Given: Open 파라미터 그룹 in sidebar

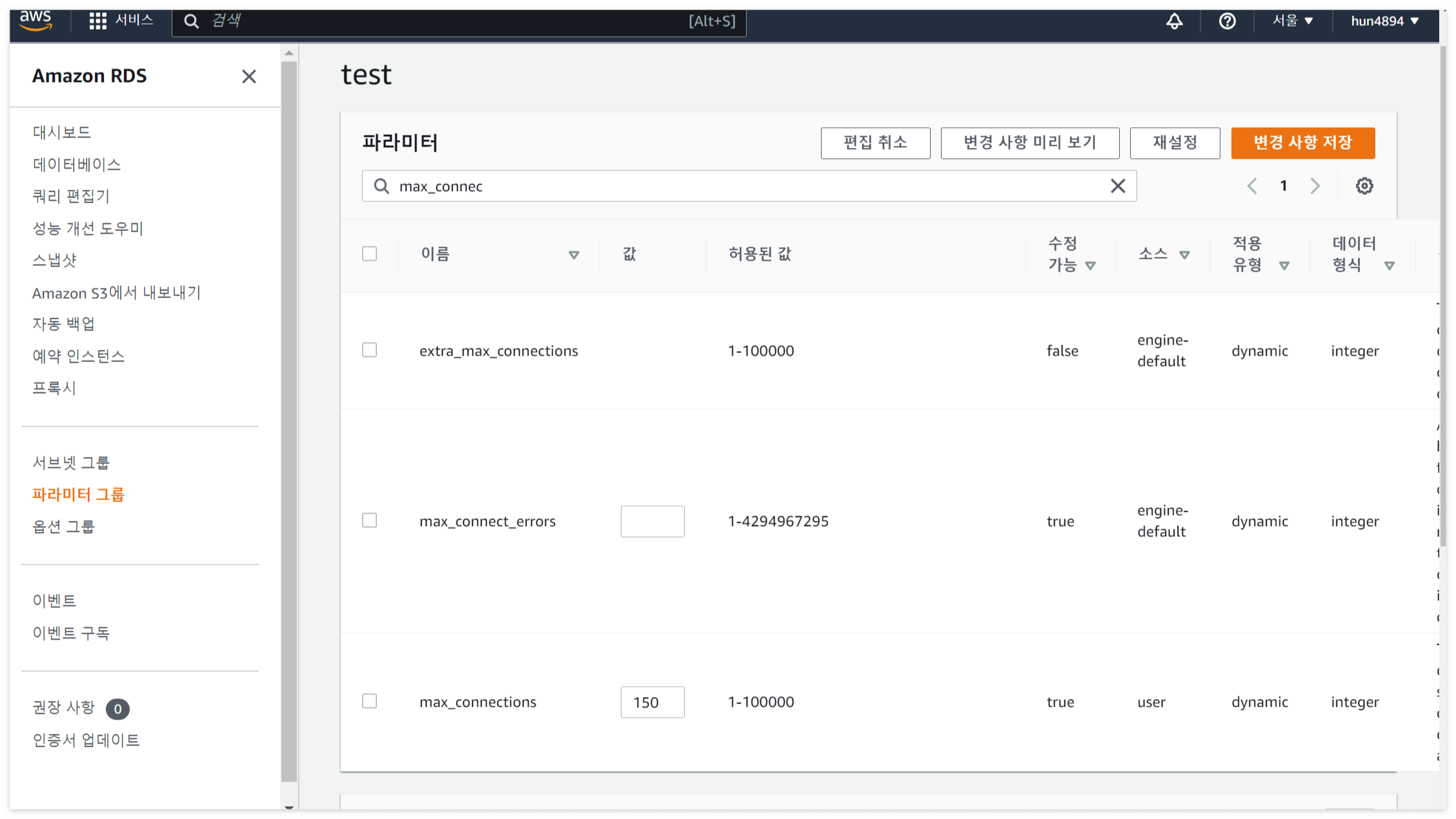Looking at the screenshot, I should point(78,494).
